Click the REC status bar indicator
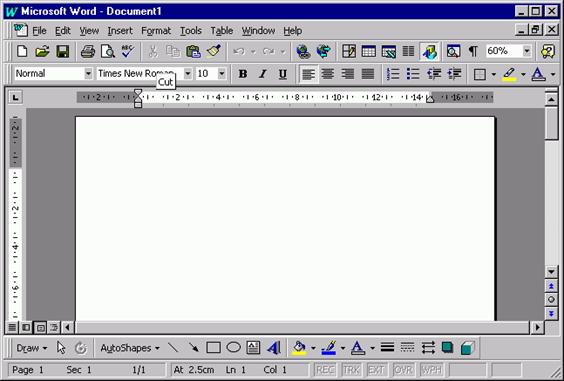The width and height of the screenshot is (564, 381). click(x=325, y=370)
